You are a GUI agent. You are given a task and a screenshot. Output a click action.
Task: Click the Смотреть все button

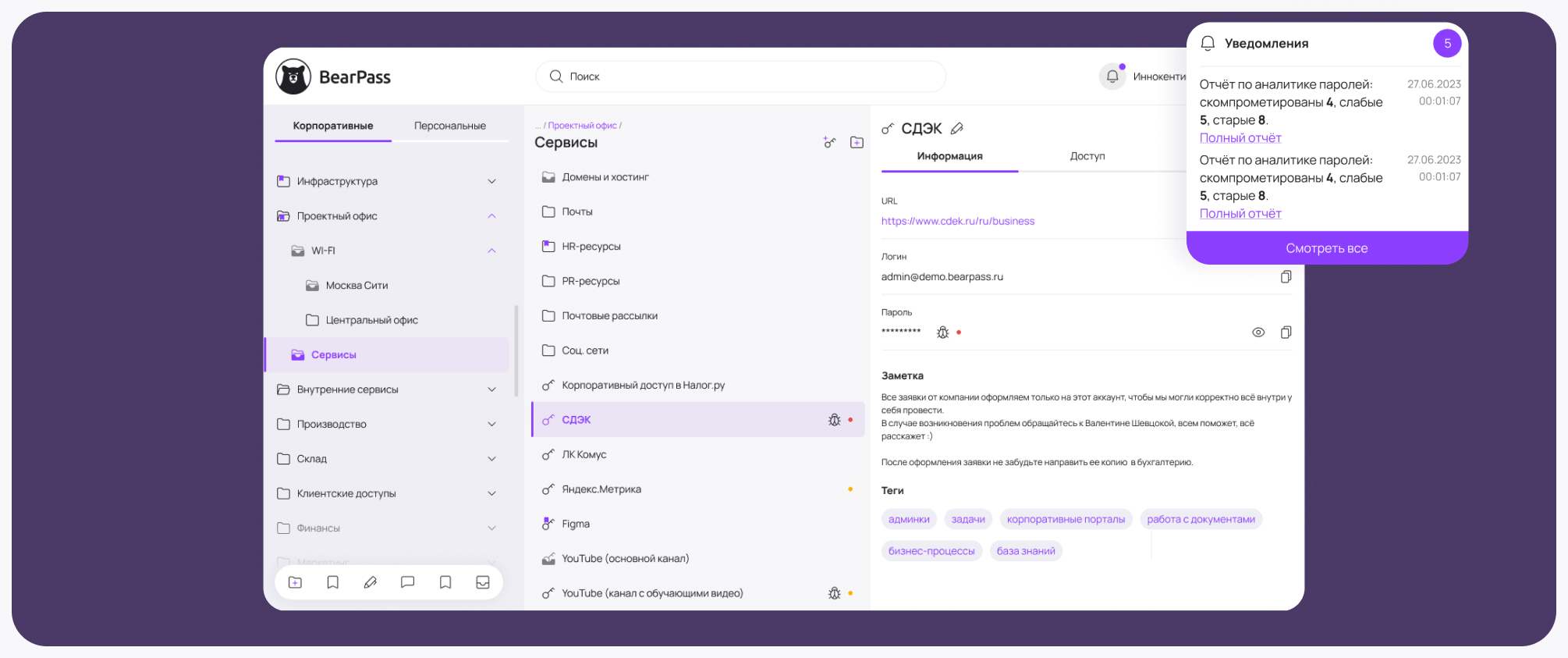pos(1326,248)
